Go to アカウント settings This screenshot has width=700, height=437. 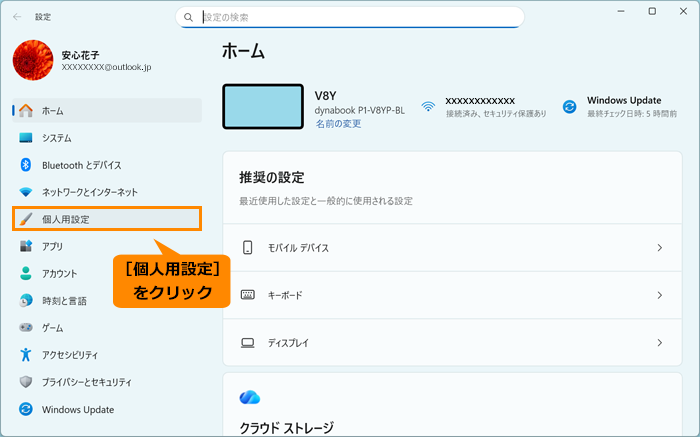point(107,273)
